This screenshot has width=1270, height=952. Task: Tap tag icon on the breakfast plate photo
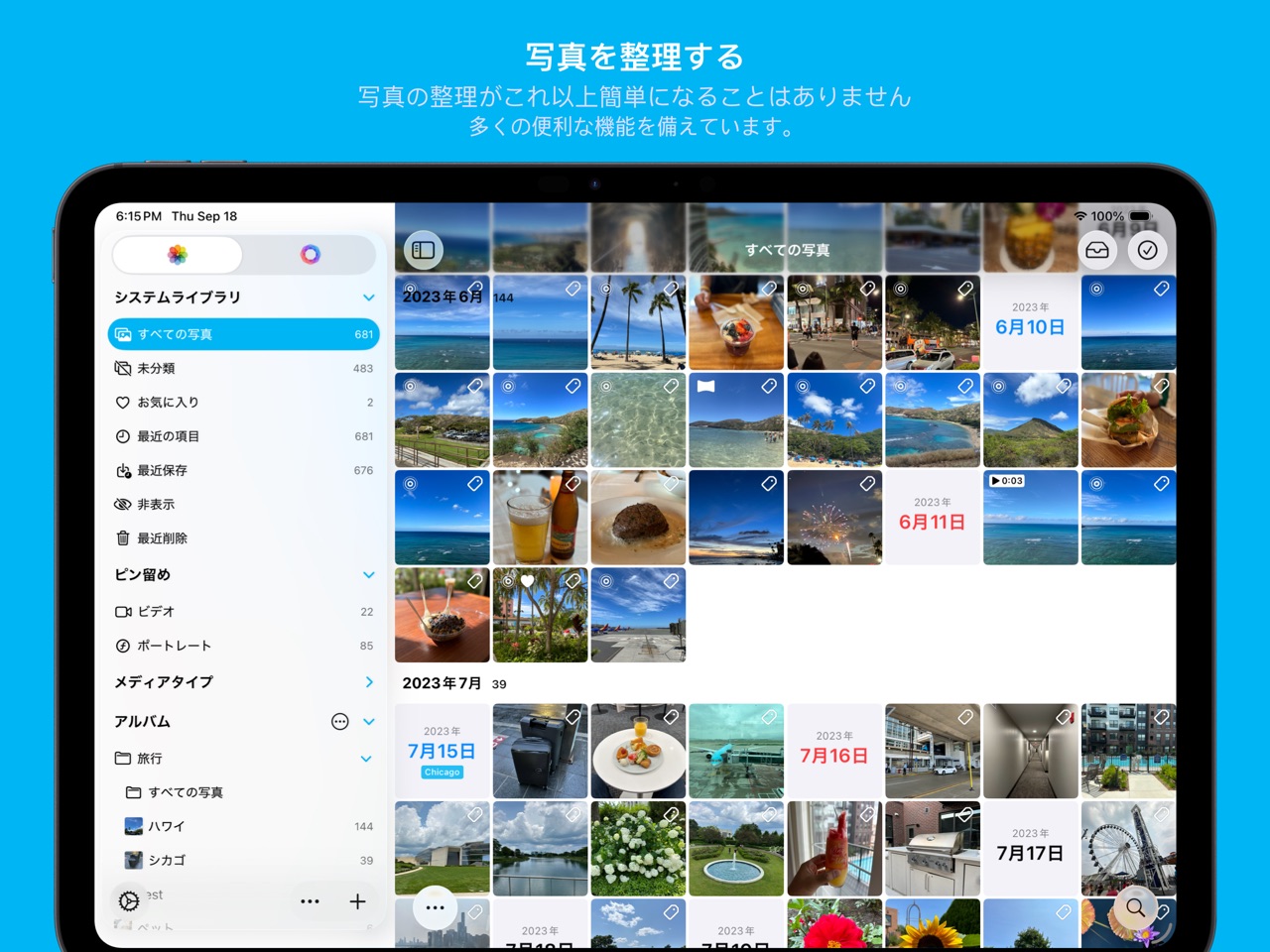pos(671,716)
